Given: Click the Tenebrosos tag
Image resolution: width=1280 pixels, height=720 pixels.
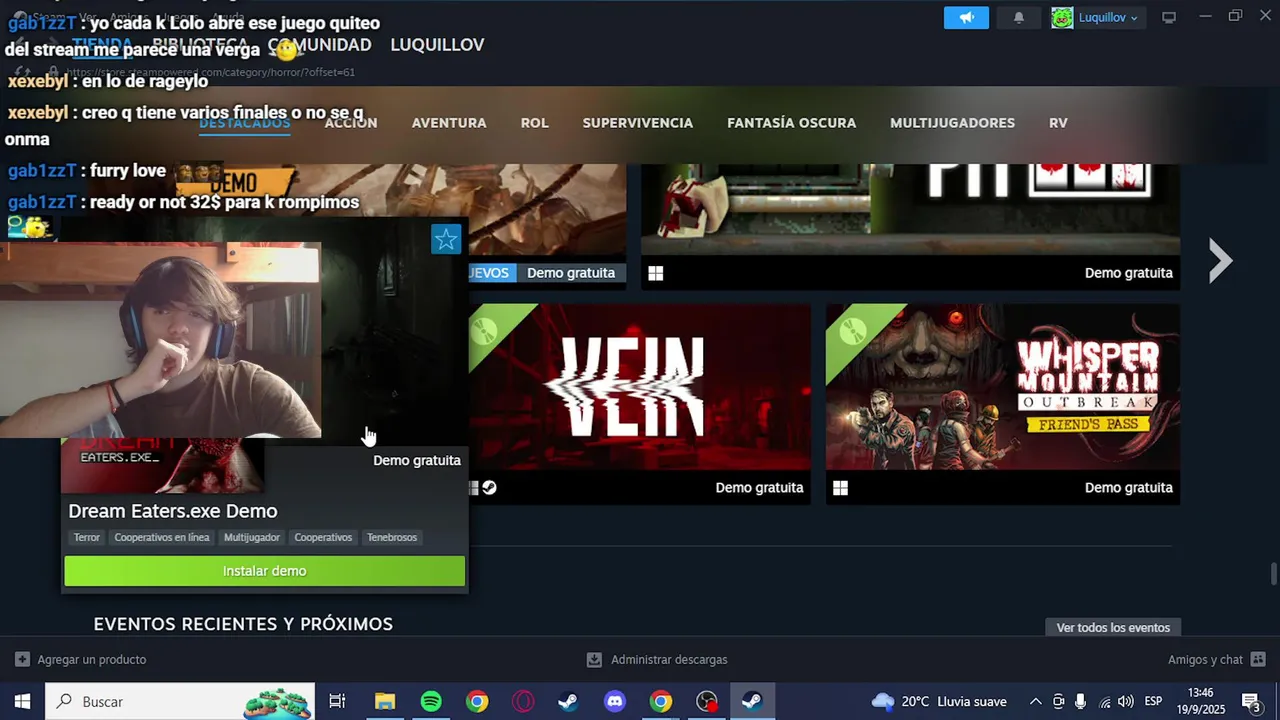Looking at the screenshot, I should [392, 537].
